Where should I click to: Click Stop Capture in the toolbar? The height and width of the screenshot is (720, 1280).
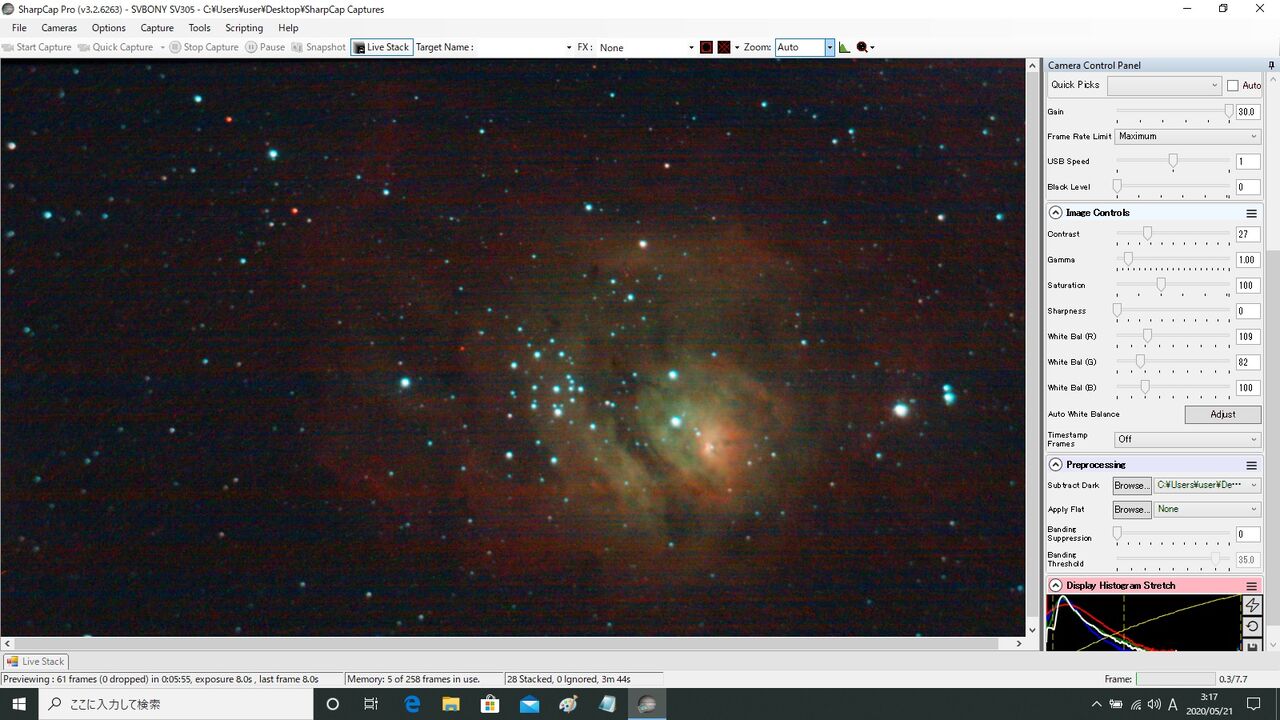tap(204, 47)
